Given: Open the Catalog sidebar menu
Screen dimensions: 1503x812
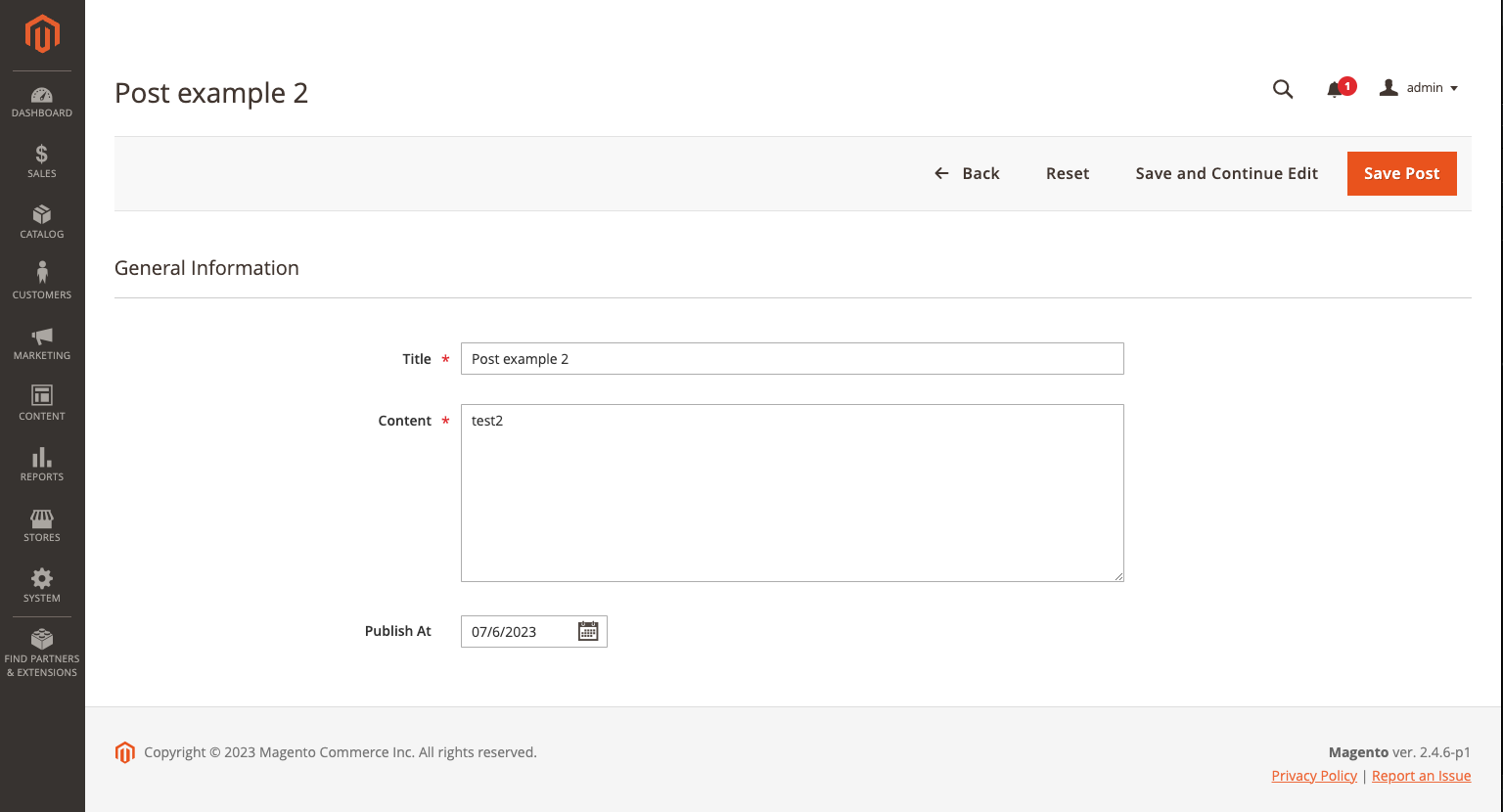Looking at the screenshot, I should pyautogui.click(x=42, y=222).
